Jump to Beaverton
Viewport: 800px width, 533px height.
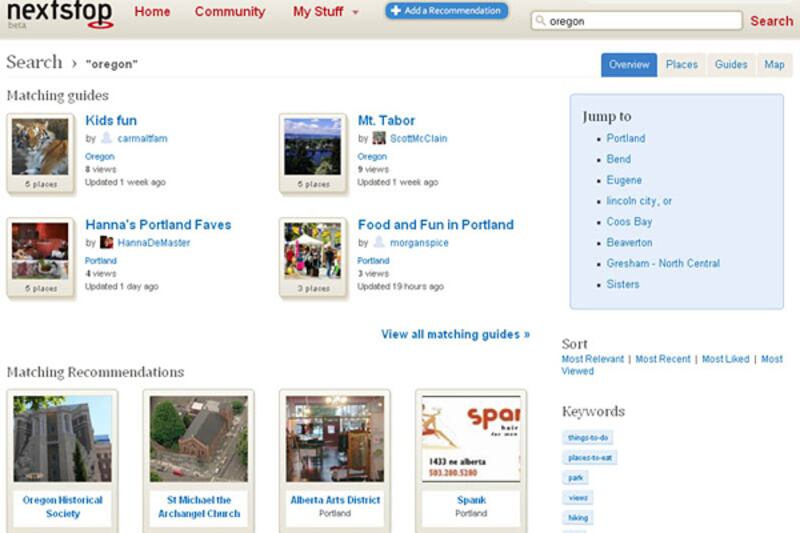[x=629, y=243]
